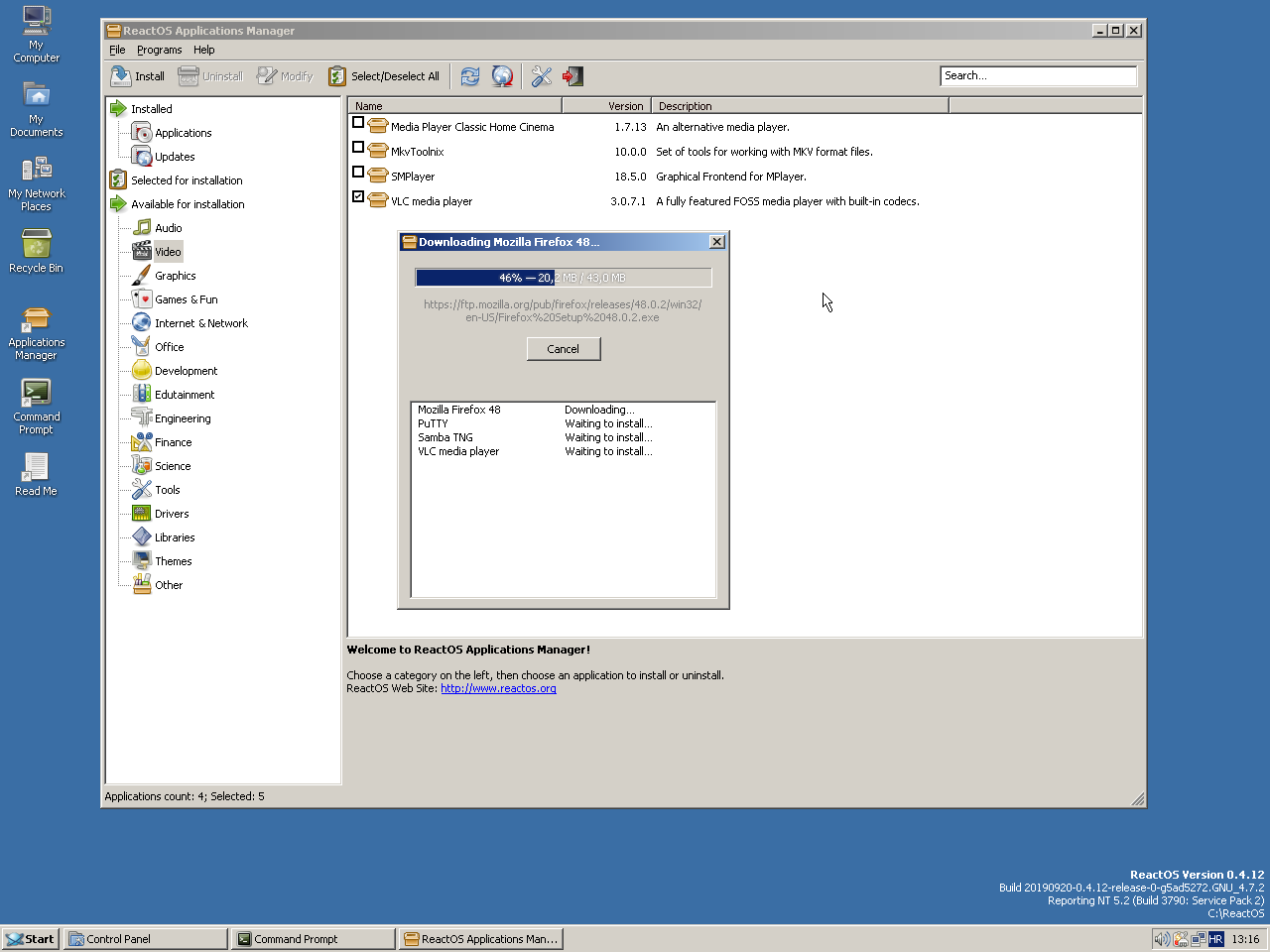Screen dimensions: 1270x952
Task: Open the Games & Fun category
Action: click(x=186, y=299)
